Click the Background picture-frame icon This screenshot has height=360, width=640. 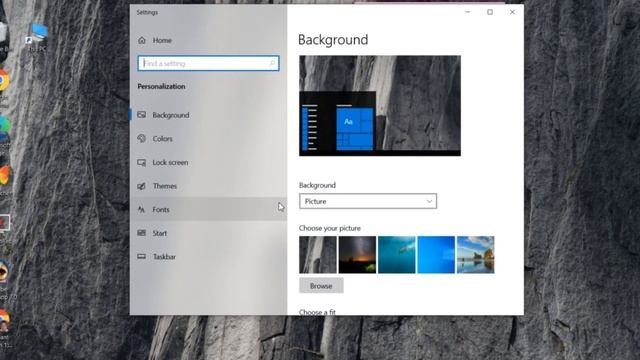pyautogui.click(x=142, y=115)
